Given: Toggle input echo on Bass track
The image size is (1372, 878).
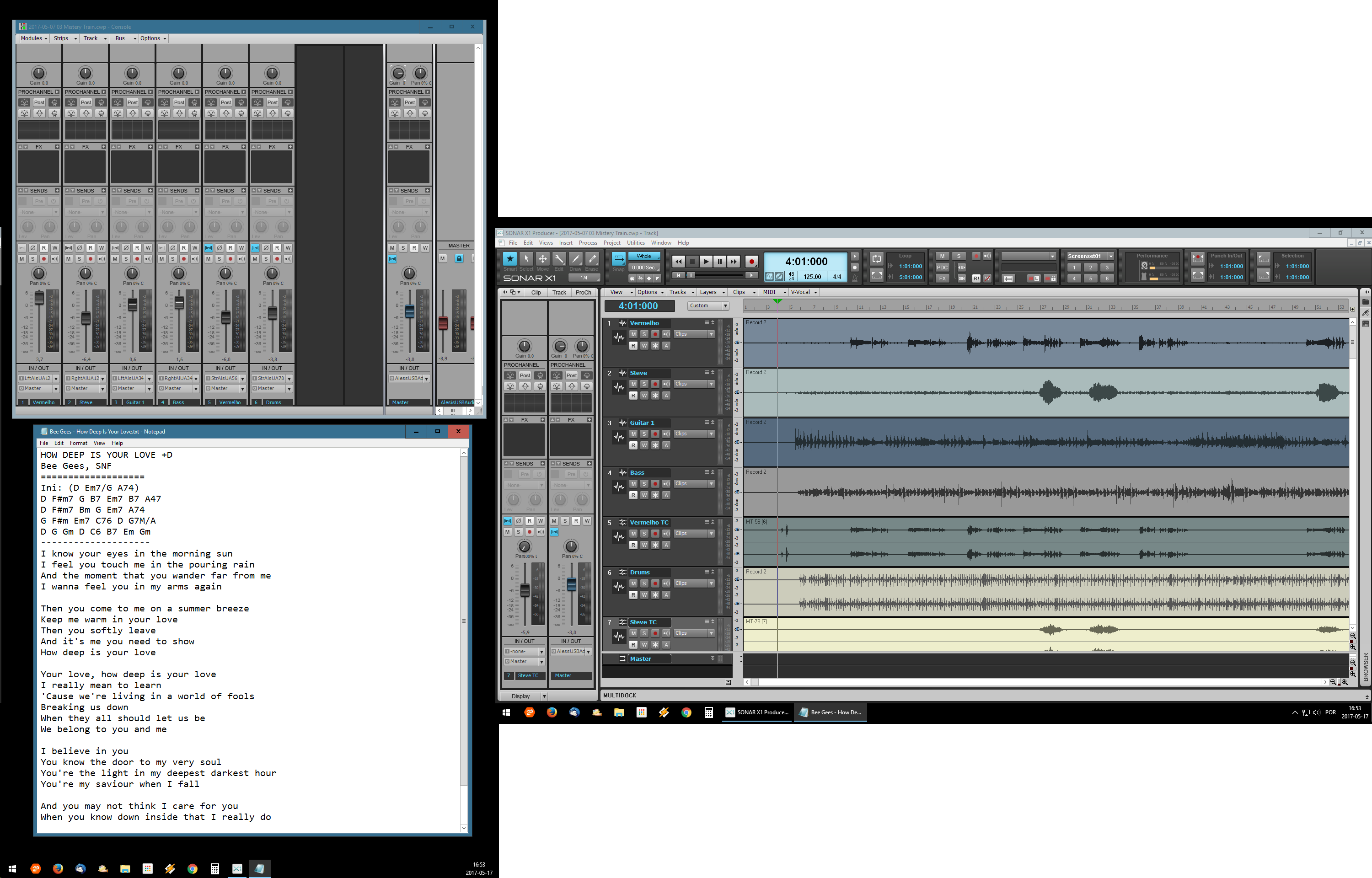Looking at the screenshot, I should click(666, 484).
